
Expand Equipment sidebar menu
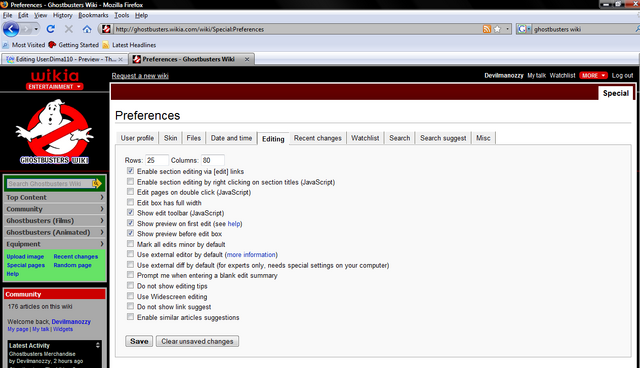click(x=55, y=244)
